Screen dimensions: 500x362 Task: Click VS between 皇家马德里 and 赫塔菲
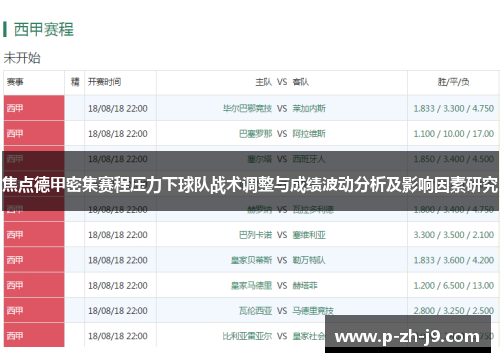click(282, 286)
